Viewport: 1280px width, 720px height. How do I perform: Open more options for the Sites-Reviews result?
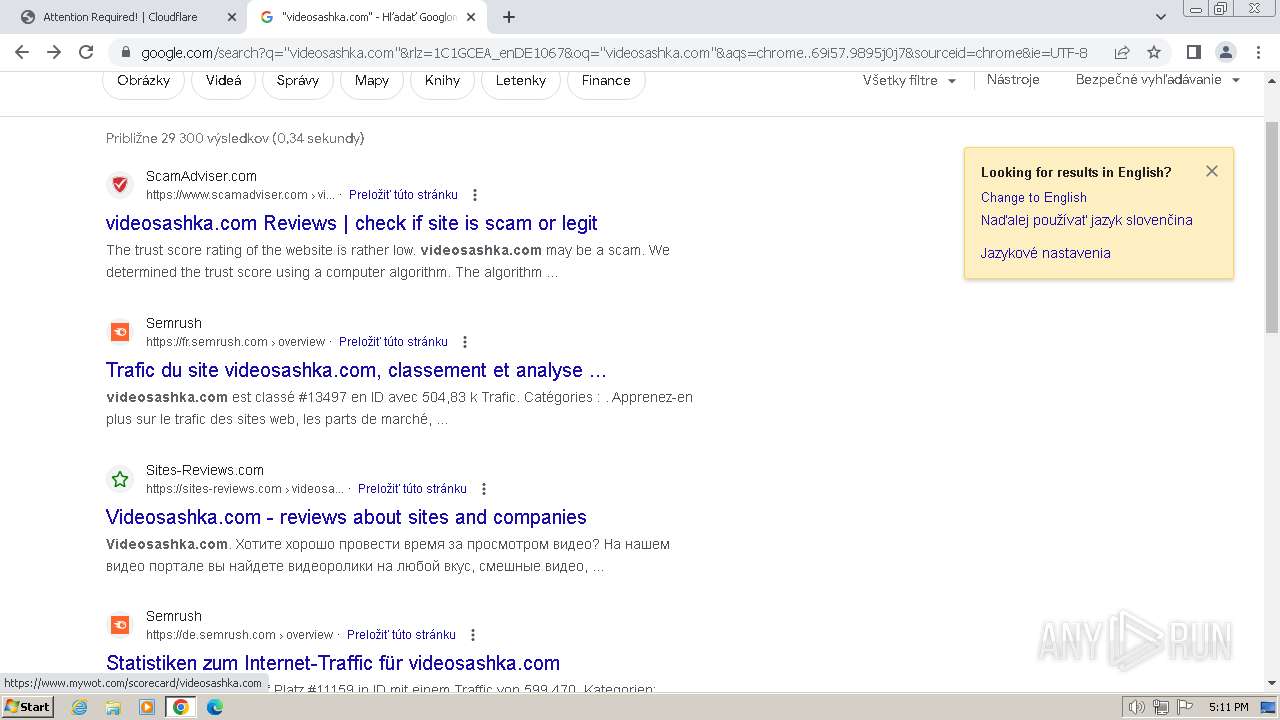pyautogui.click(x=484, y=489)
